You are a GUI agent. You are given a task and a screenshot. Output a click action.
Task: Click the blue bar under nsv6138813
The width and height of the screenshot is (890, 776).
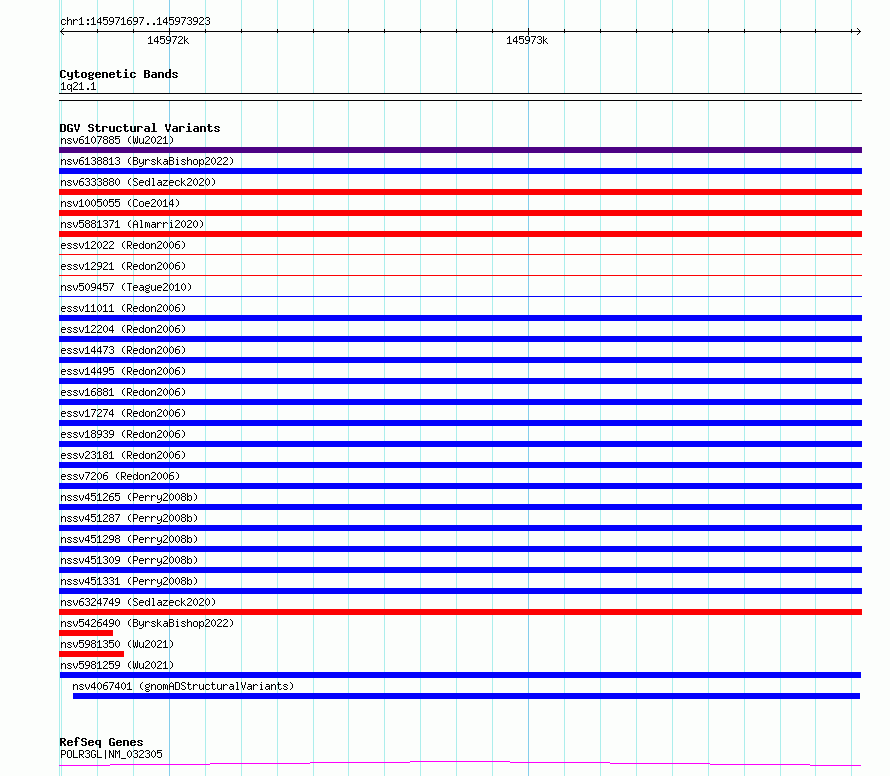[460, 171]
